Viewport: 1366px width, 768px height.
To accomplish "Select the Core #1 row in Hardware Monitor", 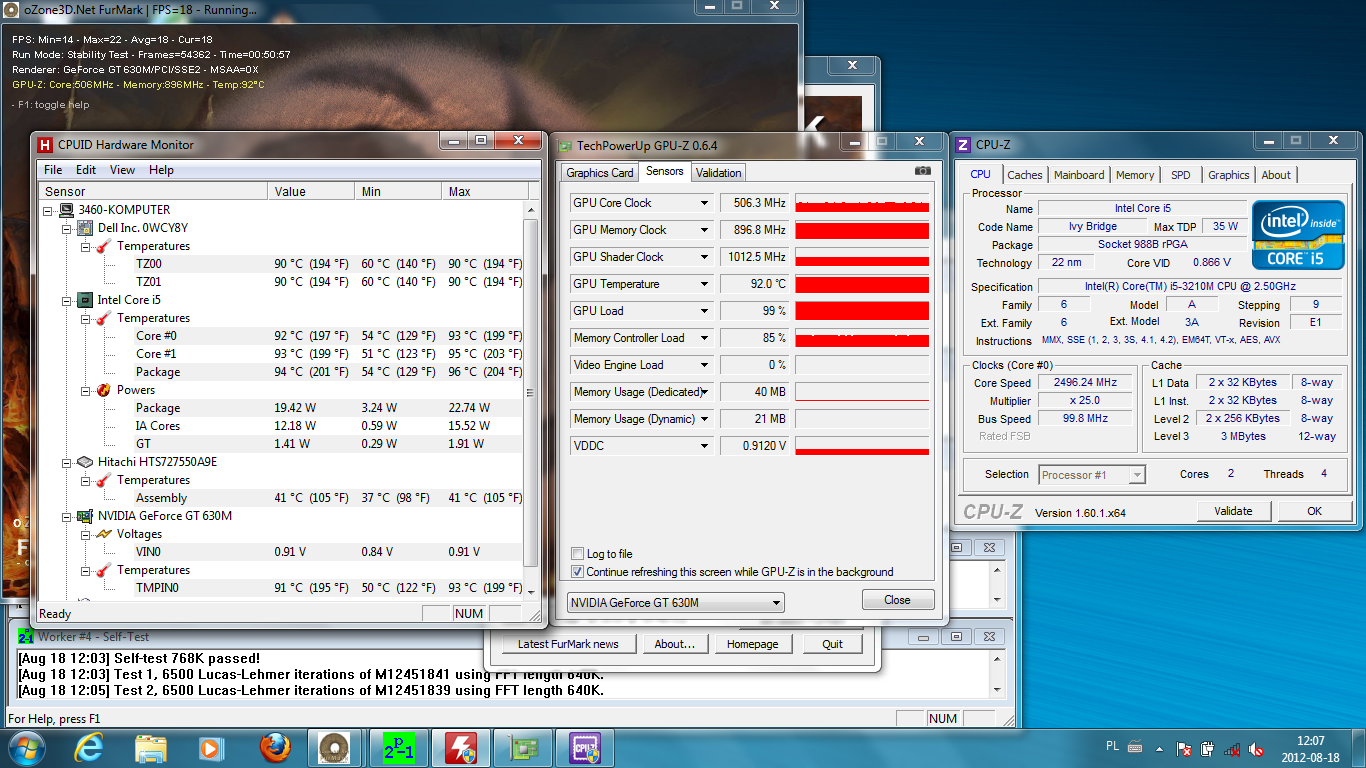I will [282, 354].
